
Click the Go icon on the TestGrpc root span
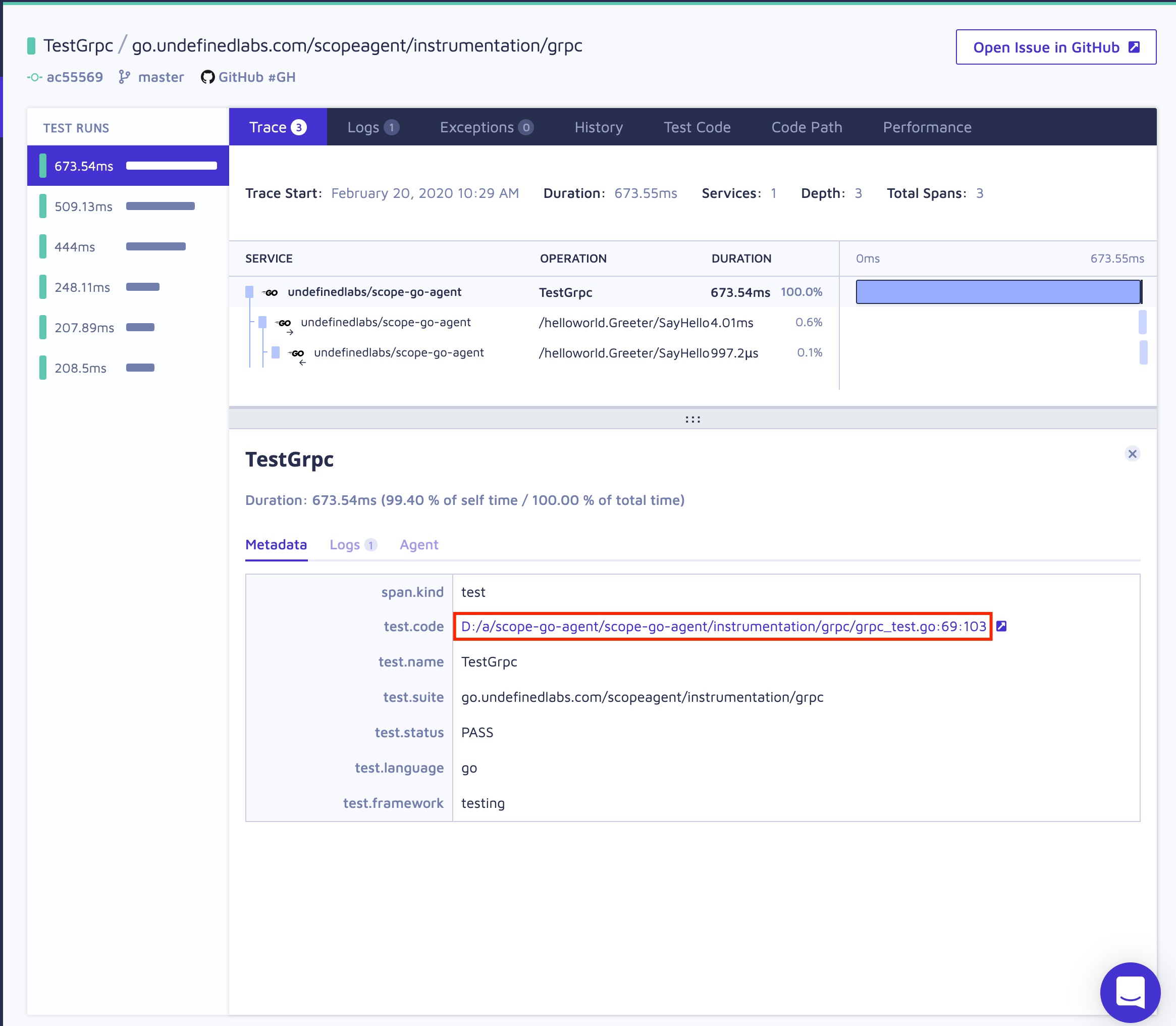click(x=271, y=292)
